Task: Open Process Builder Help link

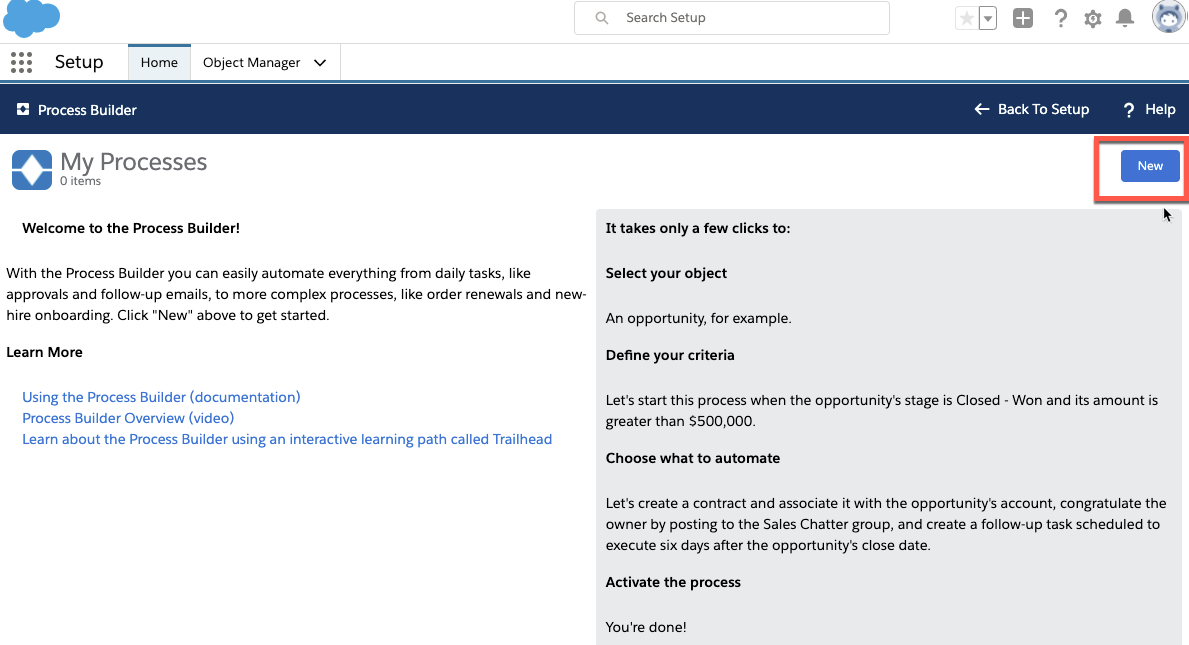Action: (x=1149, y=110)
